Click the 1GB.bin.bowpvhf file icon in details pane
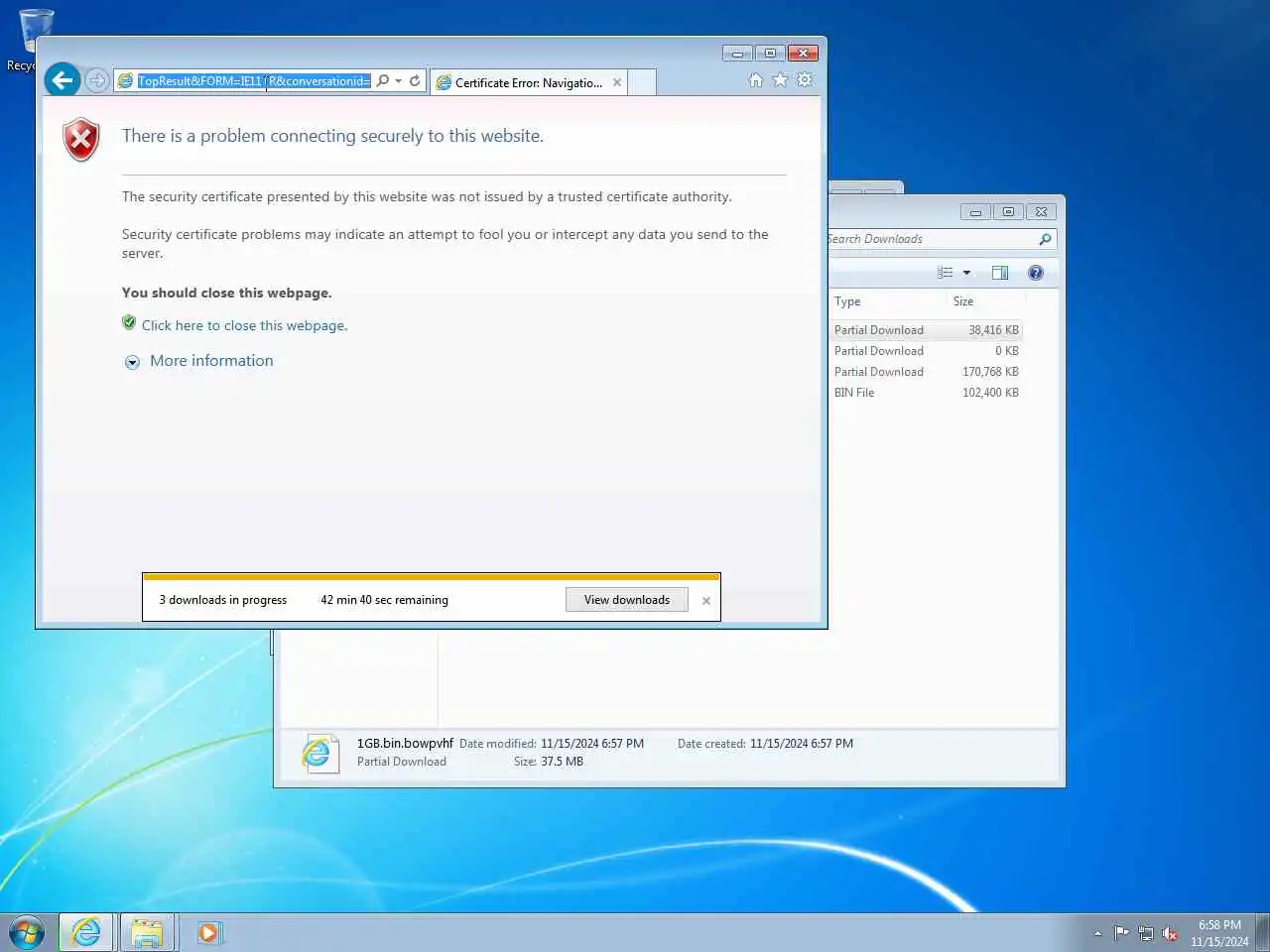The height and width of the screenshot is (952, 1270). click(318, 754)
